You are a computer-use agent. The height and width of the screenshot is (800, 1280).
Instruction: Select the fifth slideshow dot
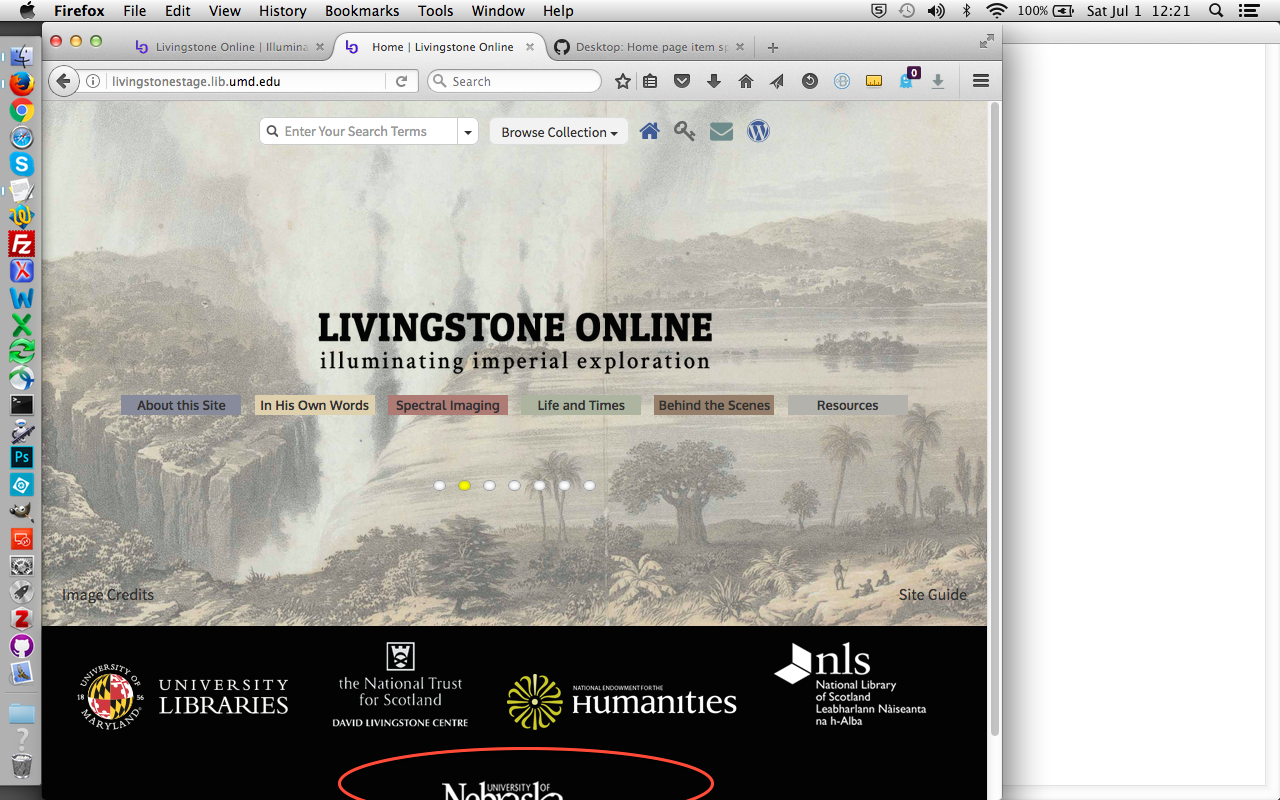(x=539, y=486)
